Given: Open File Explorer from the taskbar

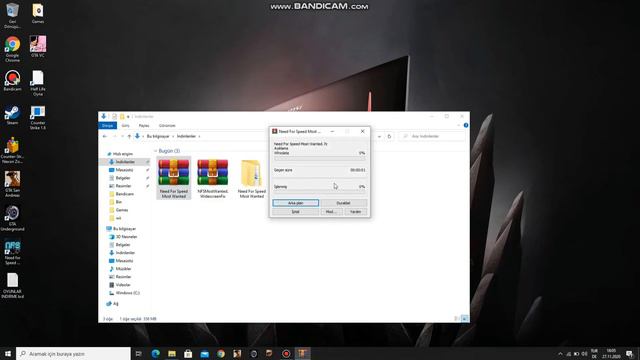Looking at the screenshot, I should click(172, 353).
